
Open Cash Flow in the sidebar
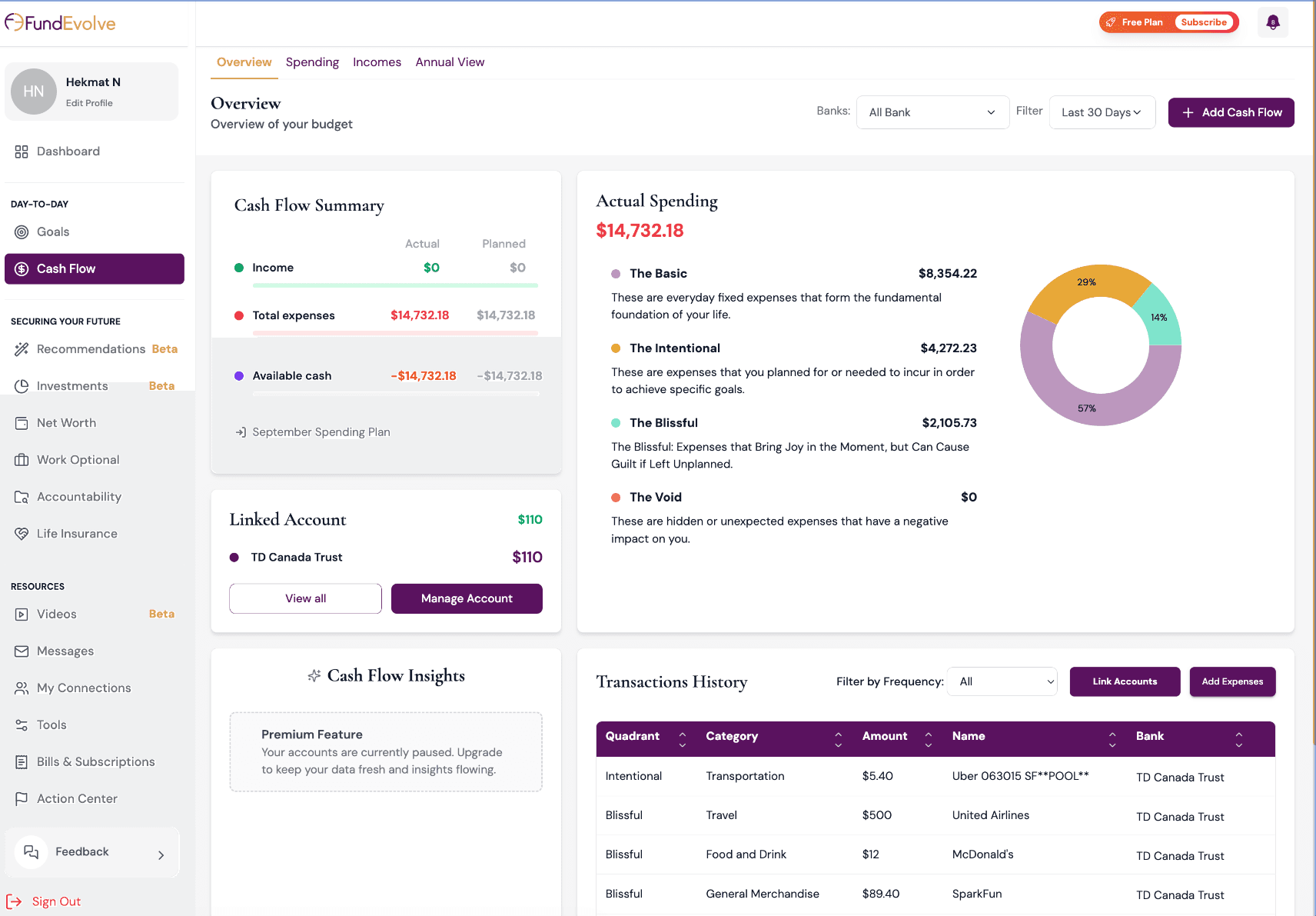tap(95, 269)
